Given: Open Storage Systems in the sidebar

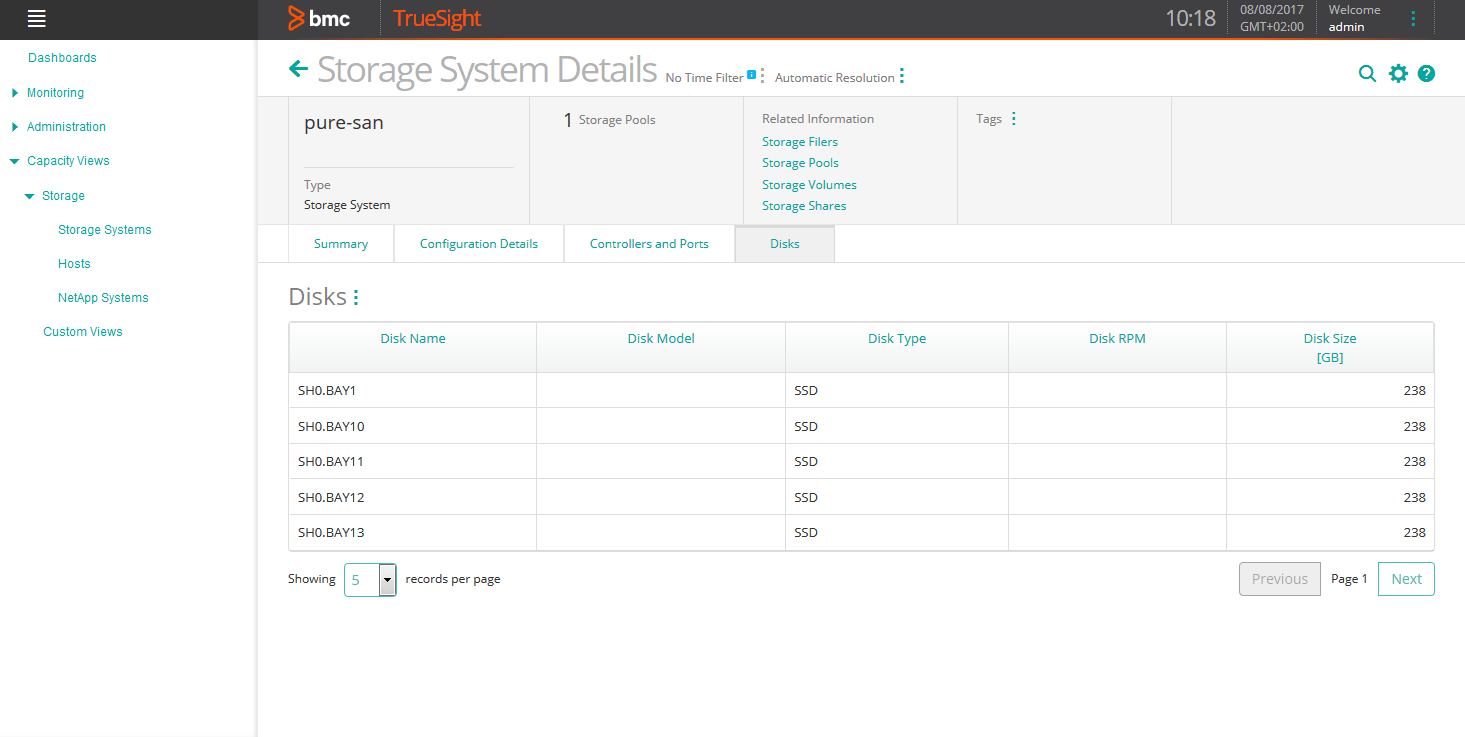Looking at the screenshot, I should [105, 230].
